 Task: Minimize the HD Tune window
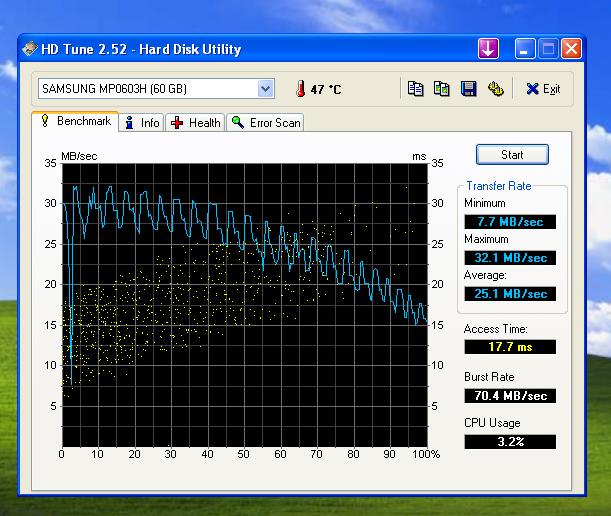(x=524, y=49)
